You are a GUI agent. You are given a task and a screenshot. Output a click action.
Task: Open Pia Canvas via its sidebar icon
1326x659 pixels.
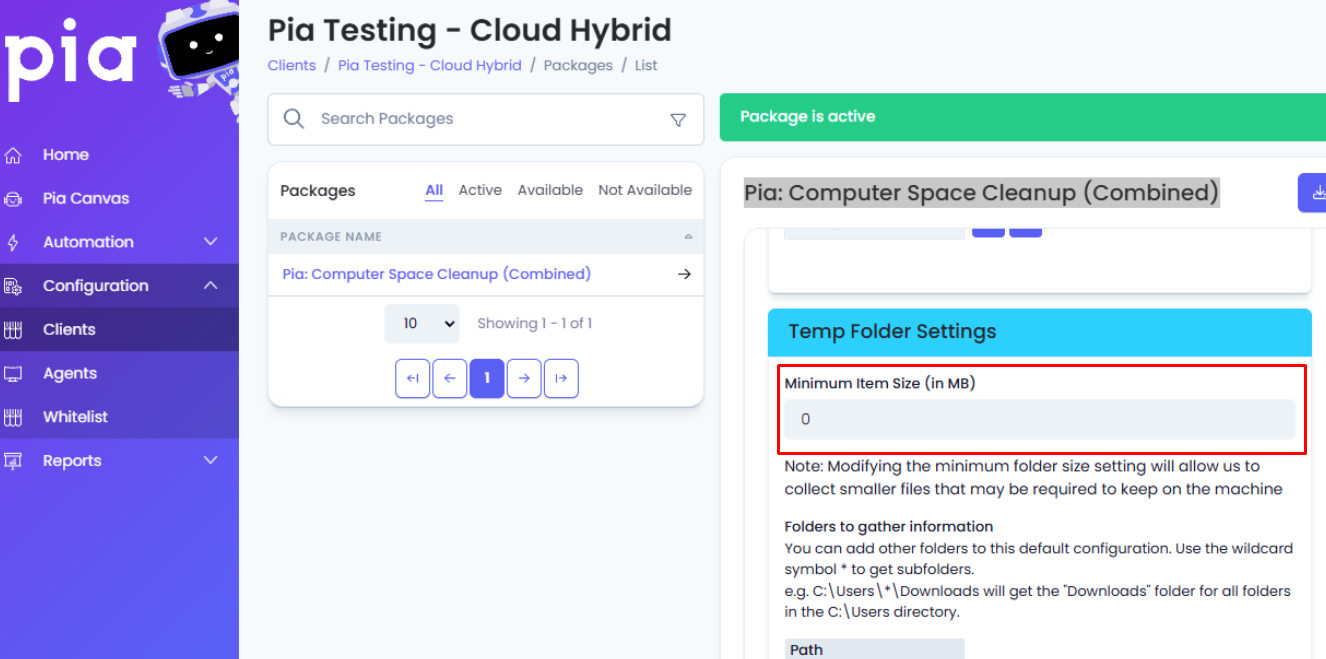coord(13,199)
